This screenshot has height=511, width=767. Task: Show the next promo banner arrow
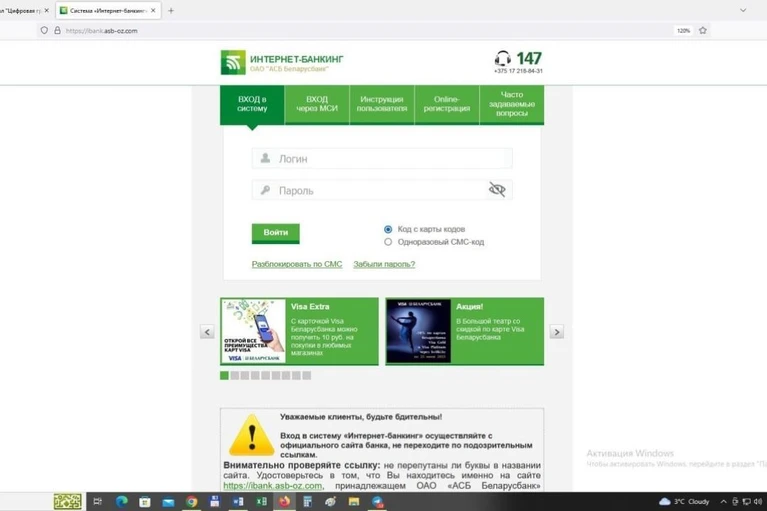click(x=557, y=332)
